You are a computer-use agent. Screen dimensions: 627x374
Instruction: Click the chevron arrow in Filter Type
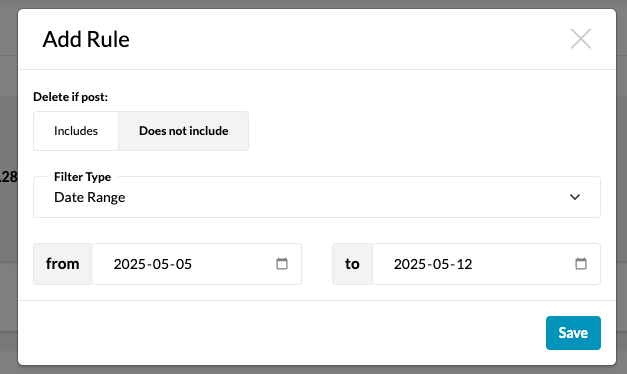tap(575, 197)
